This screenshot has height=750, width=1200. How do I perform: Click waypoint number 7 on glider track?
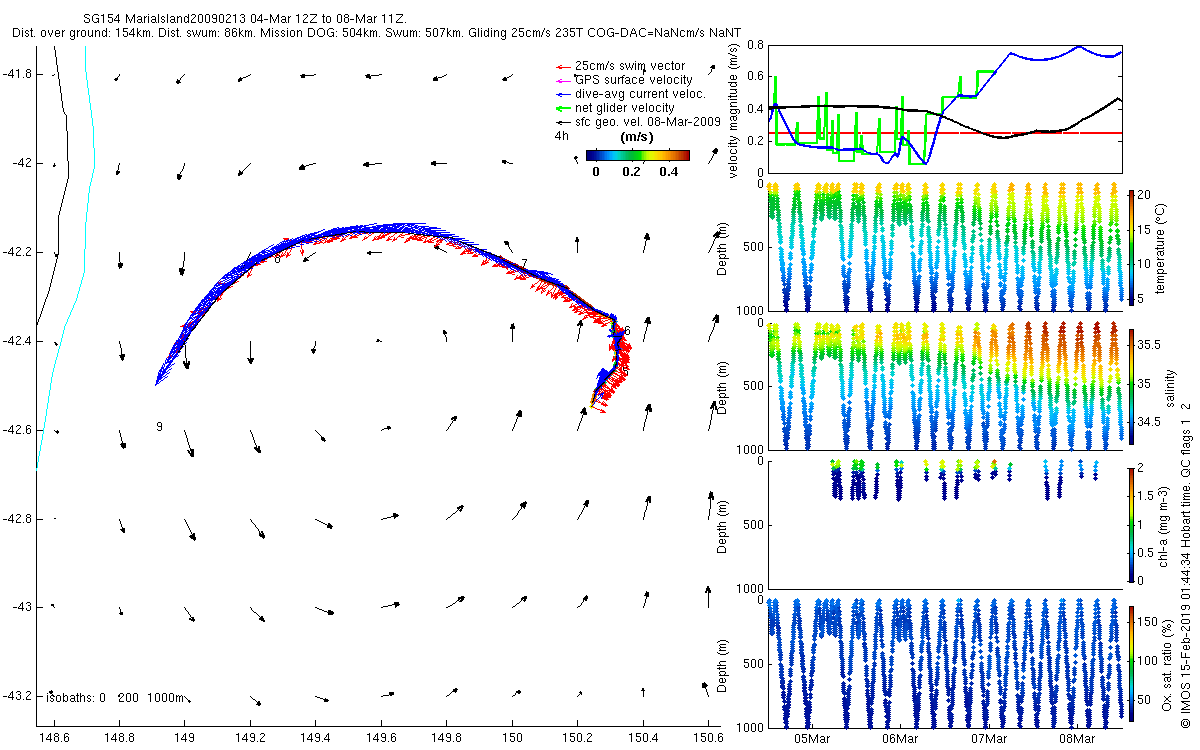(x=524, y=264)
